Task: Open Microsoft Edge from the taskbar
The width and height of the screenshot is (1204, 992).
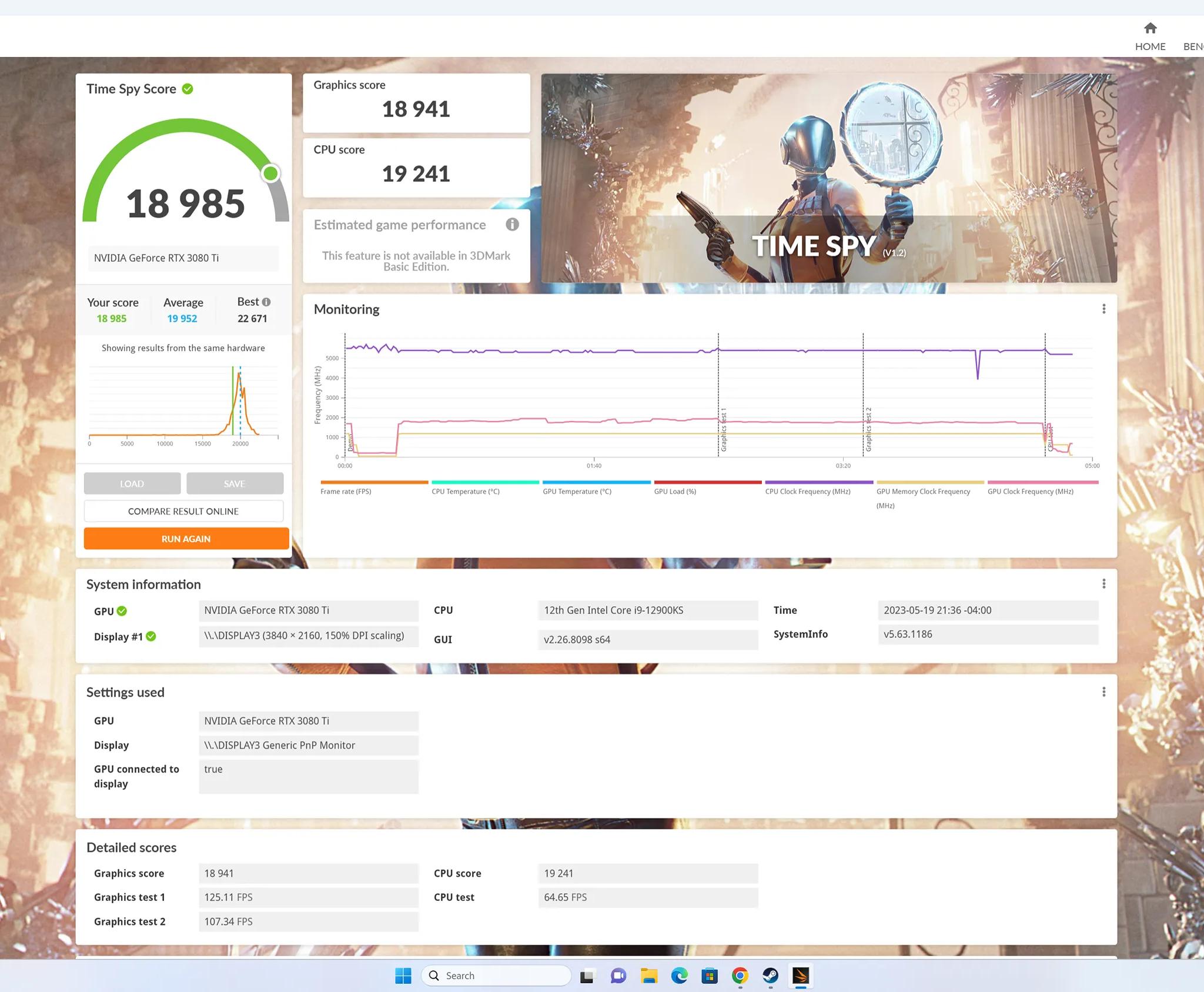Action: (679, 976)
